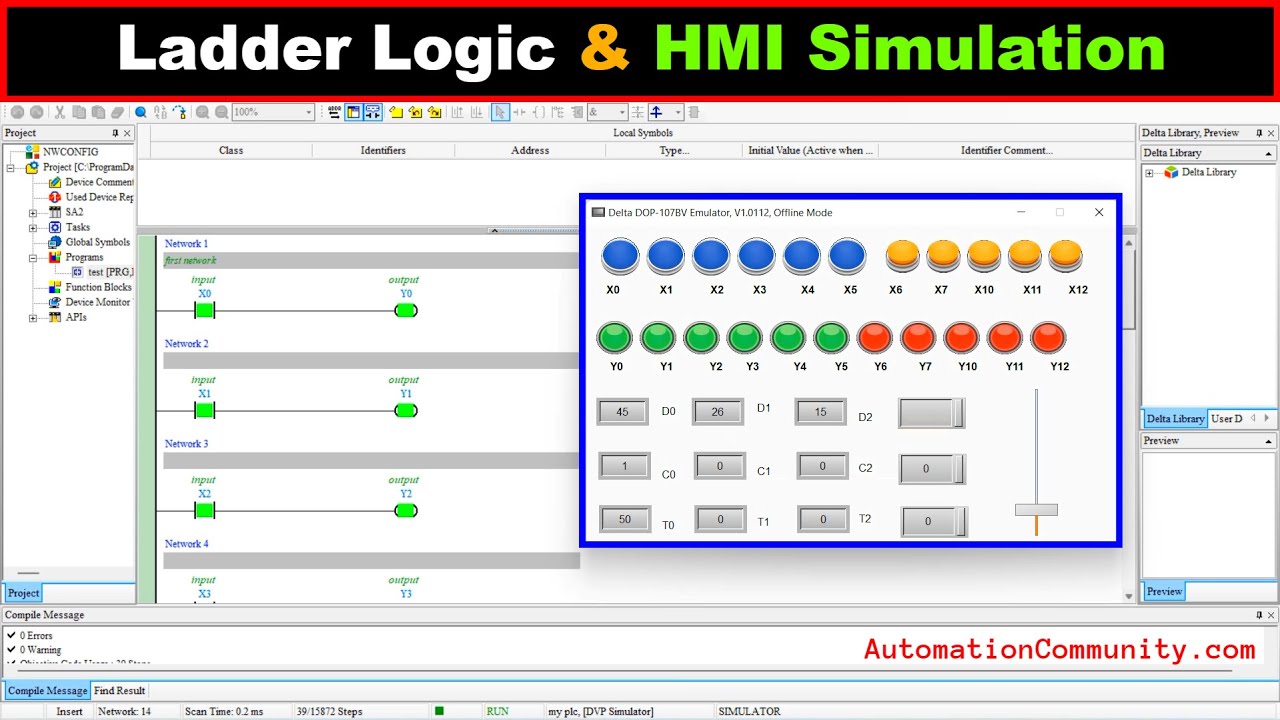Toggle the blue X0 input button
The image size is (1280, 720).
(620, 256)
